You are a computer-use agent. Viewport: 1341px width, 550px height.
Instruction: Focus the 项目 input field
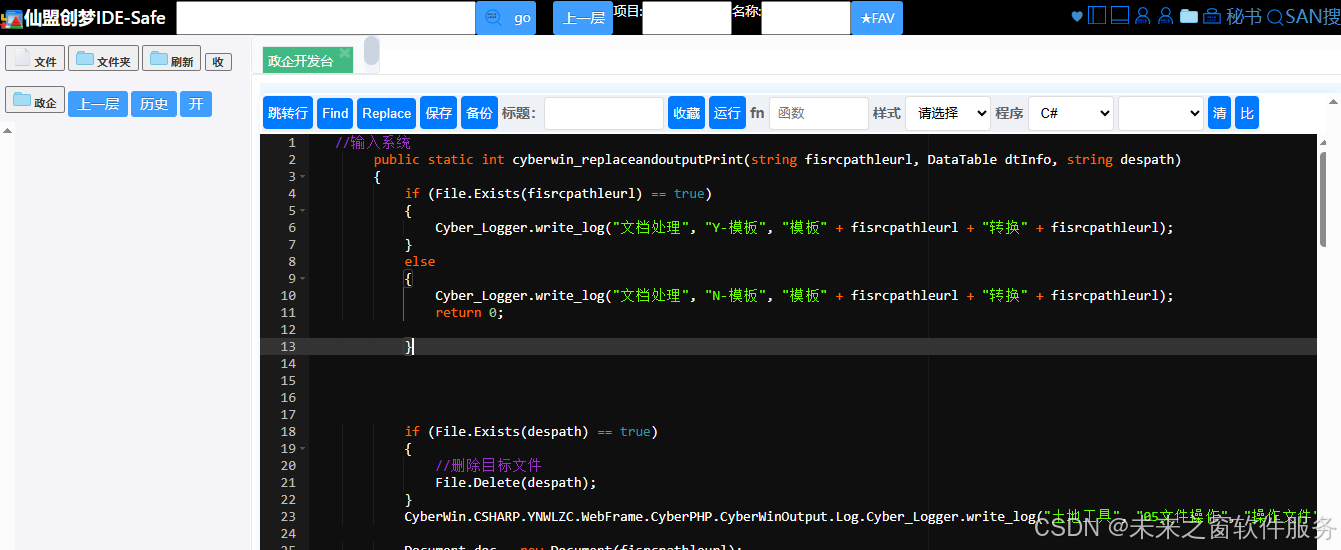pos(686,18)
